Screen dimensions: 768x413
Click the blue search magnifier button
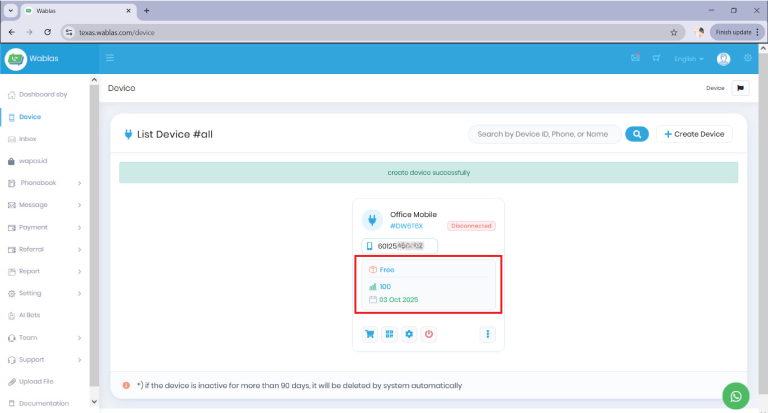point(637,134)
